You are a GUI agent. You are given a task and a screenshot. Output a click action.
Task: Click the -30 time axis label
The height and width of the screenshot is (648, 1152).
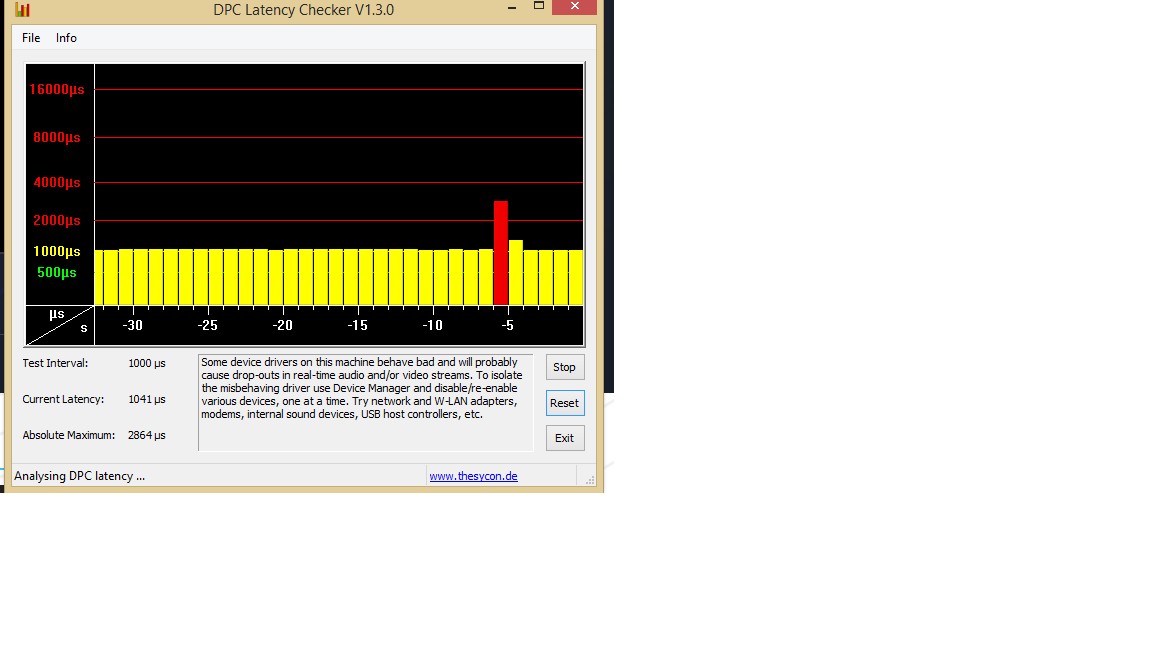[132, 325]
